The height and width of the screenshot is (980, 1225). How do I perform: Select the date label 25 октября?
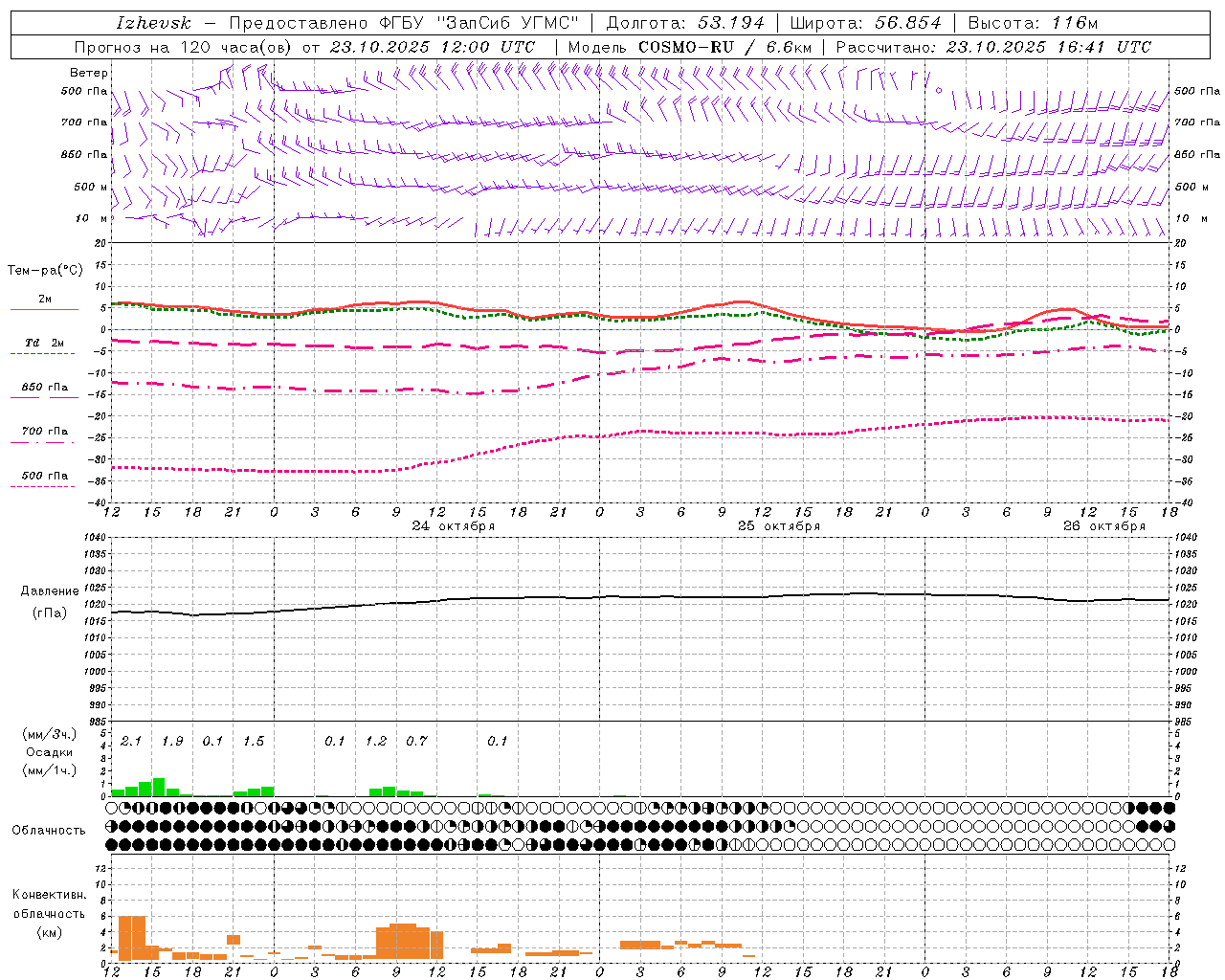click(x=779, y=526)
